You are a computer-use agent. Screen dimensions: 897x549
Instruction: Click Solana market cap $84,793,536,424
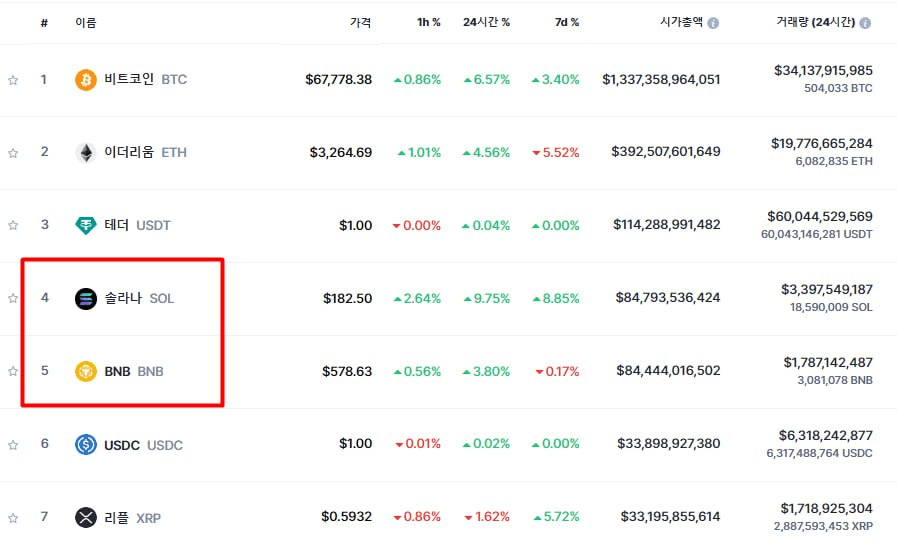668,297
